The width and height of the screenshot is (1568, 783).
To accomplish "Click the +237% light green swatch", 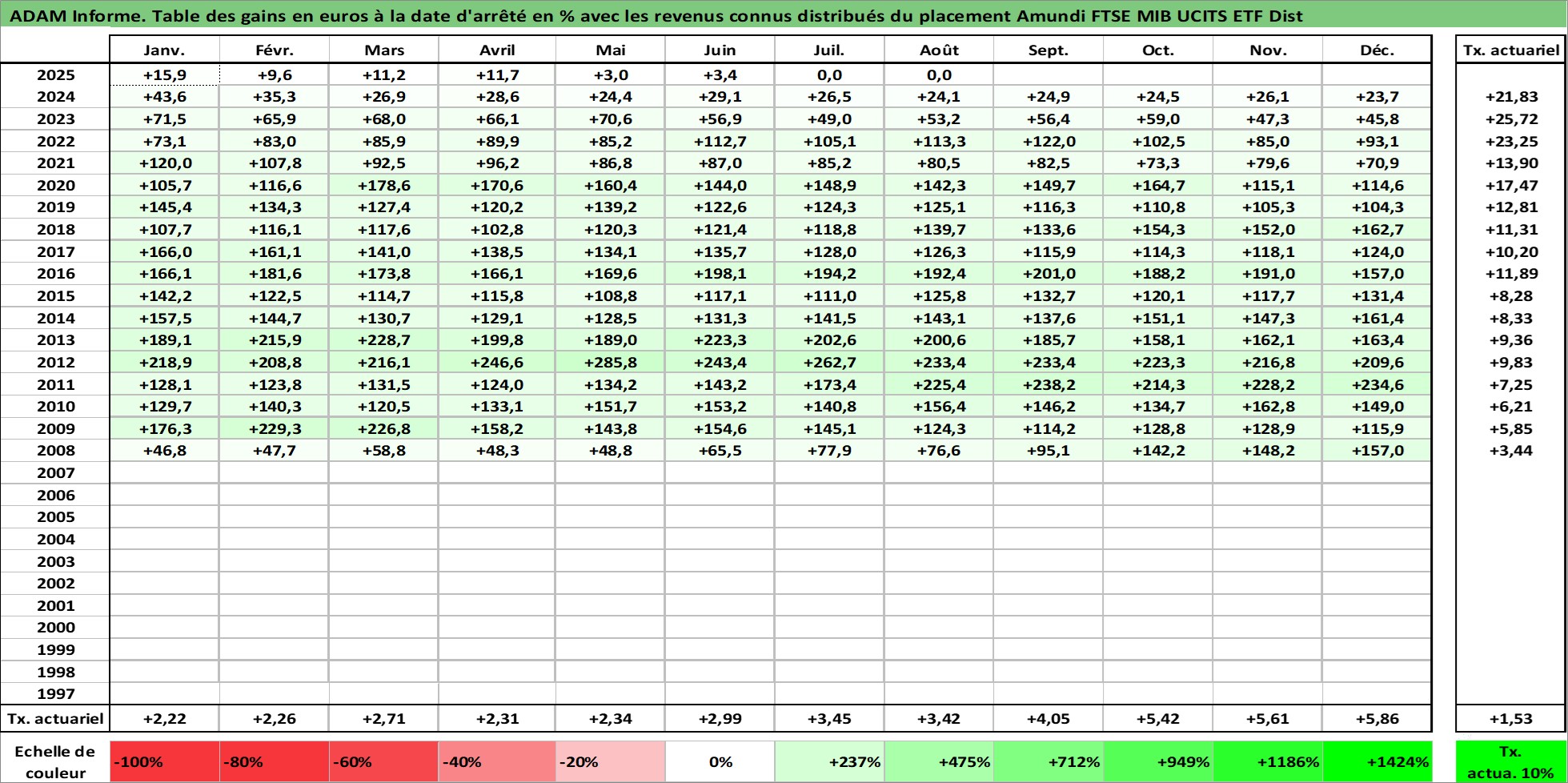I will pos(829,761).
